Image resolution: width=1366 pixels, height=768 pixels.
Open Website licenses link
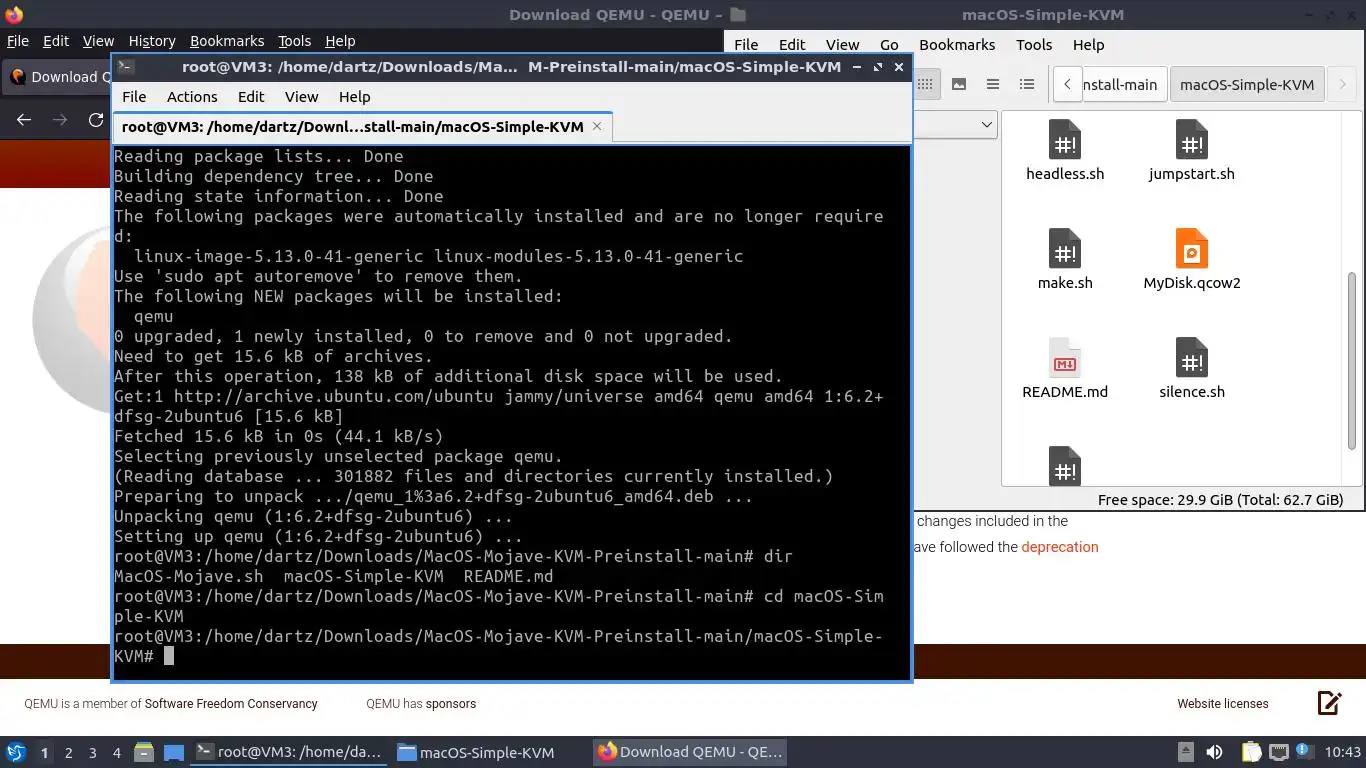tap(1222, 704)
